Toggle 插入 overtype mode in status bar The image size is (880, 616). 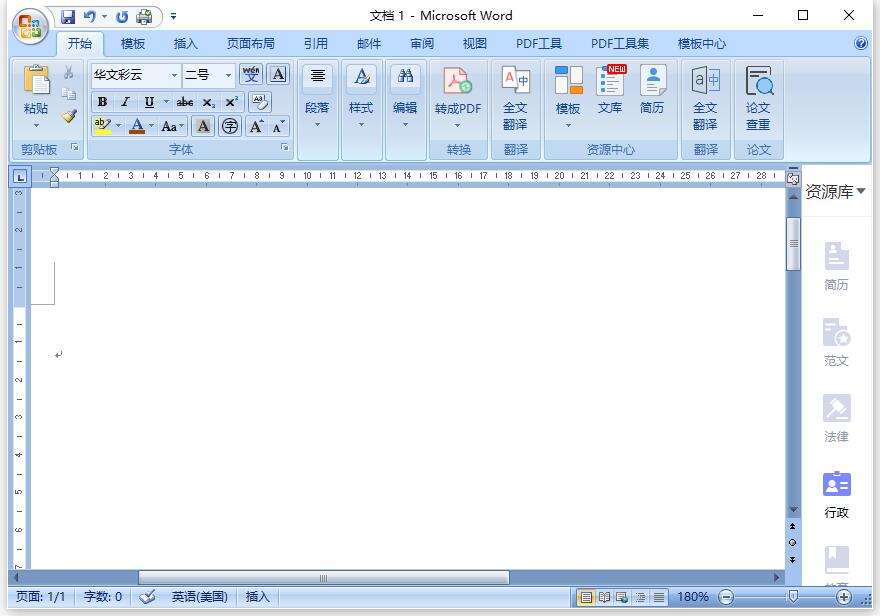[x=258, y=597]
